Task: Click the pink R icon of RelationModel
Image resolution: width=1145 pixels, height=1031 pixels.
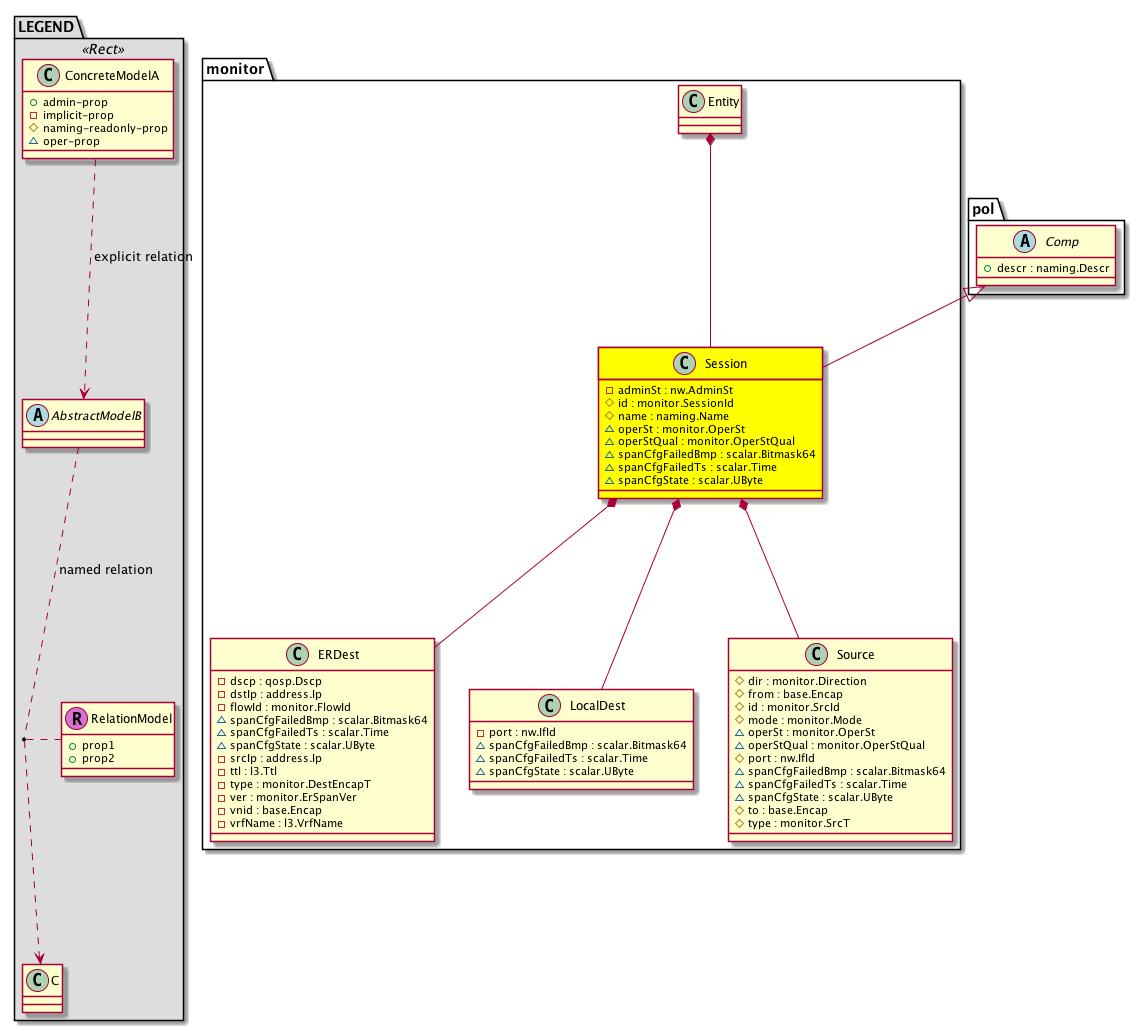Action: (76, 718)
